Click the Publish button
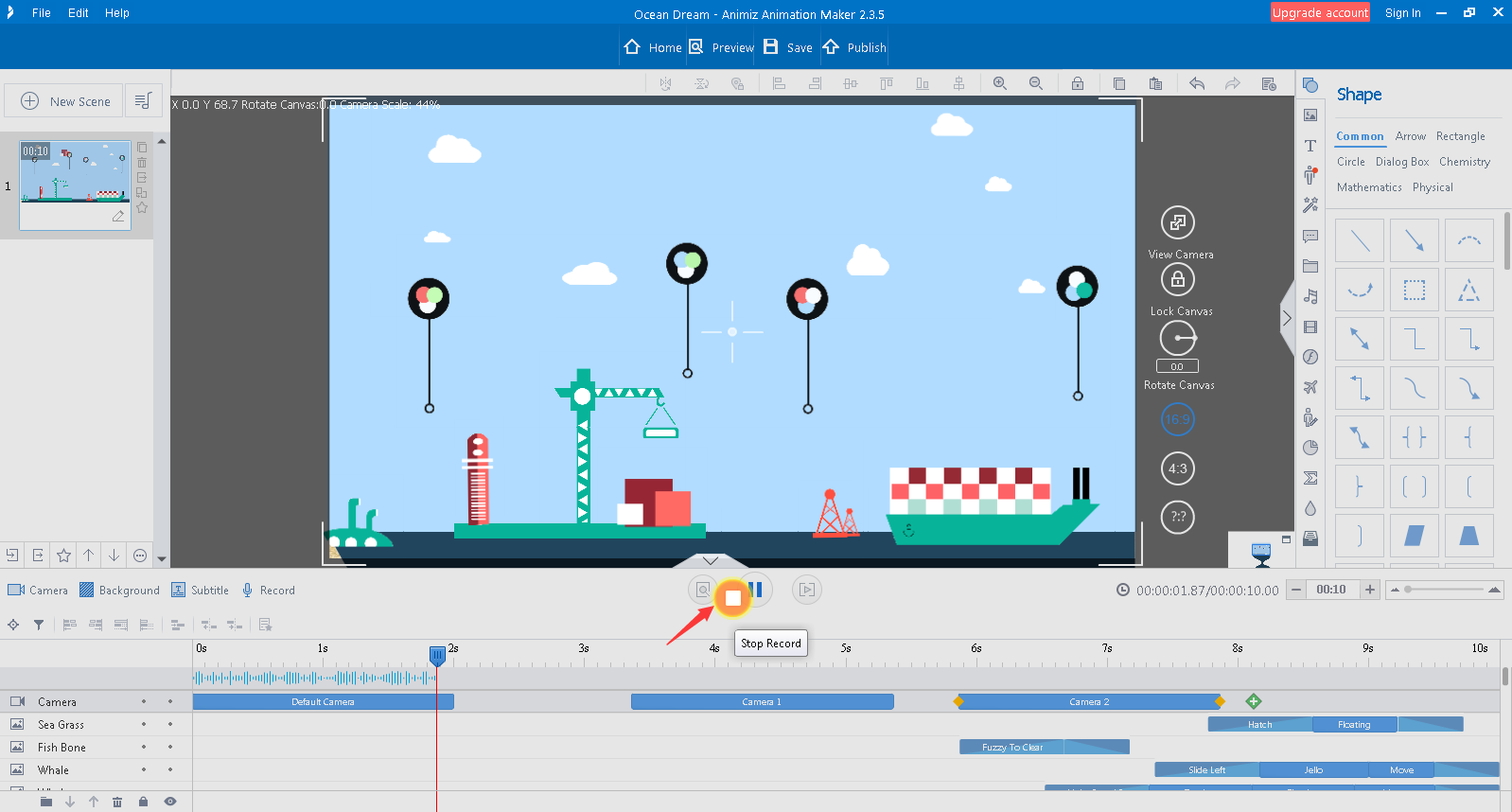Viewport: 1512px width, 812px height. pos(854,47)
